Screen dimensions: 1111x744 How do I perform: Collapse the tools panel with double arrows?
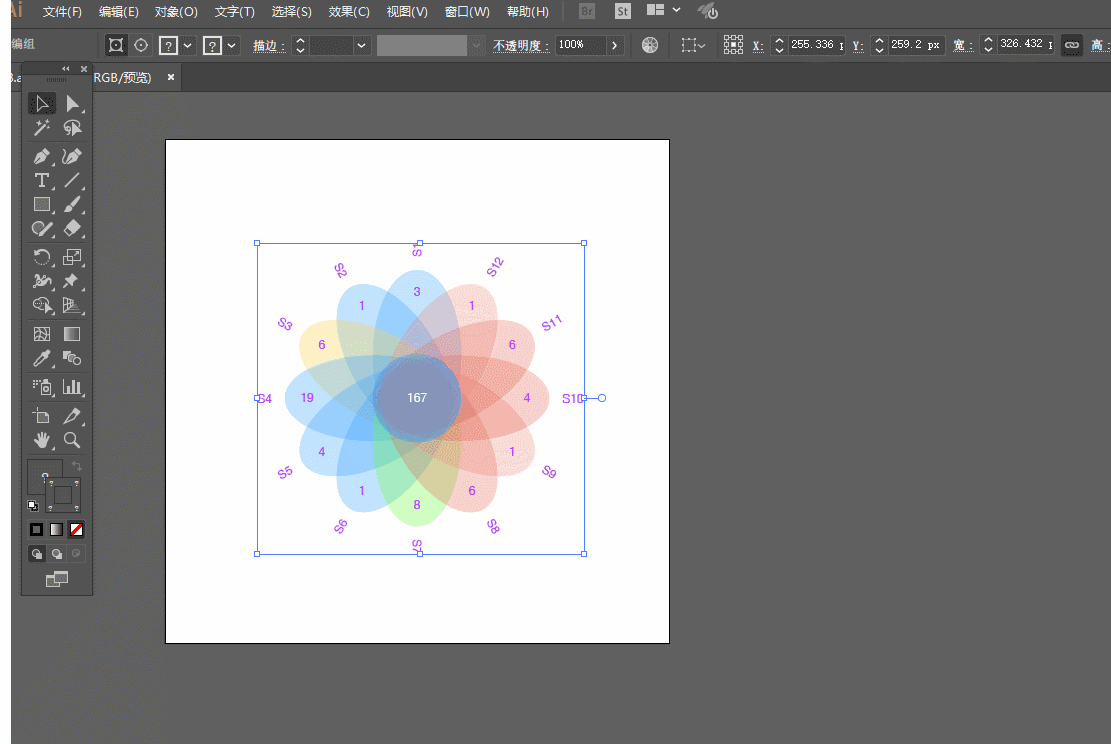pyautogui.click(x=66, y=69)
